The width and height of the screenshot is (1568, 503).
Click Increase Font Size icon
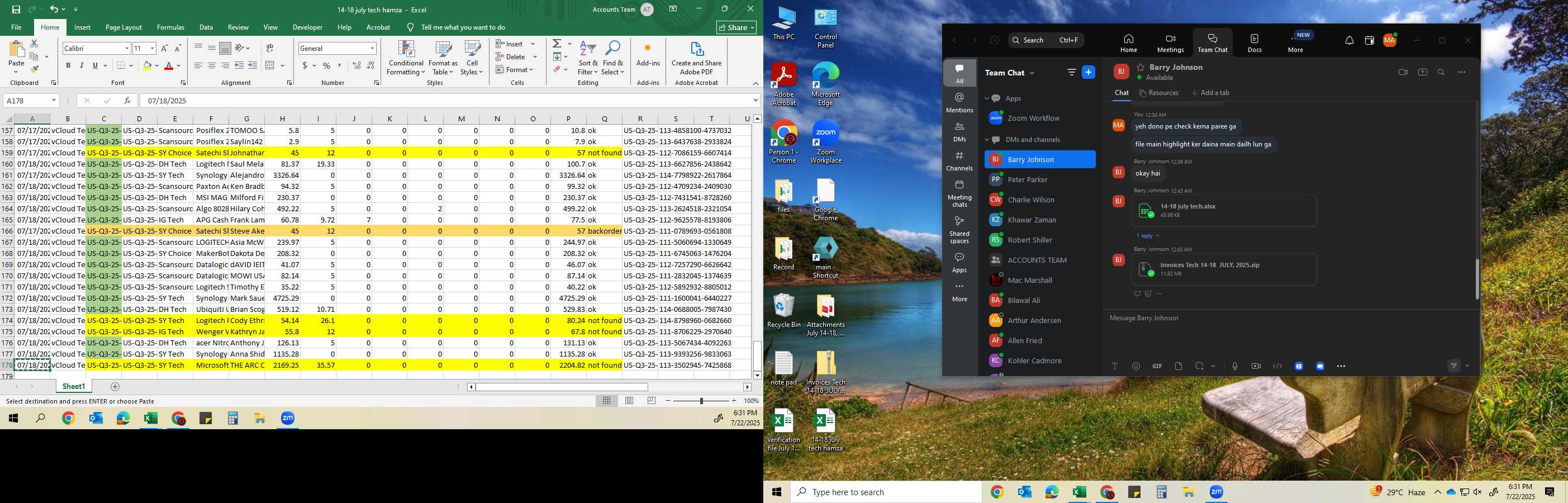click(164, 48)
